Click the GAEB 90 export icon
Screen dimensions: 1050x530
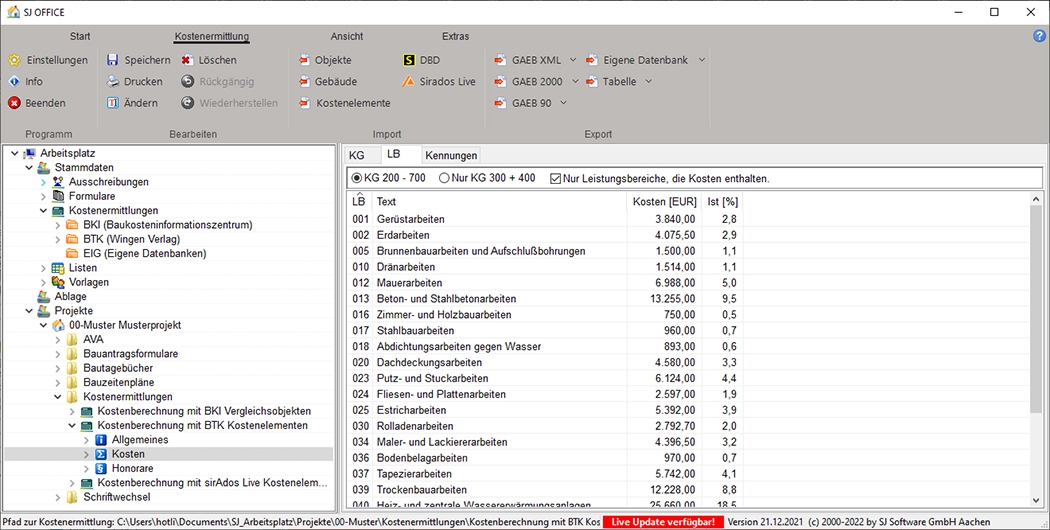[500, 103]
